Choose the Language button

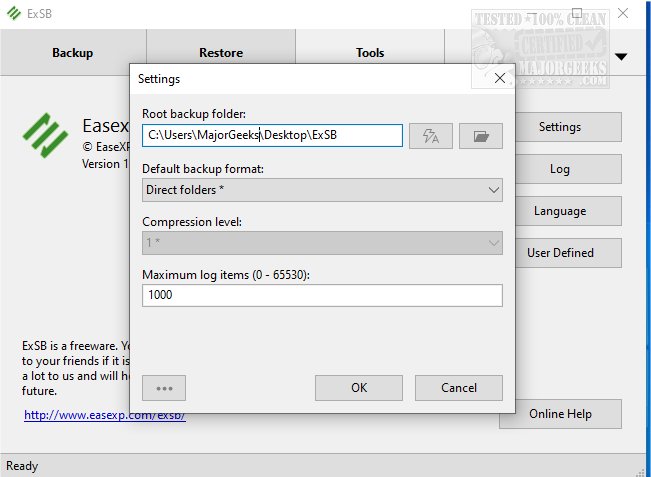[x=568, y=211]
